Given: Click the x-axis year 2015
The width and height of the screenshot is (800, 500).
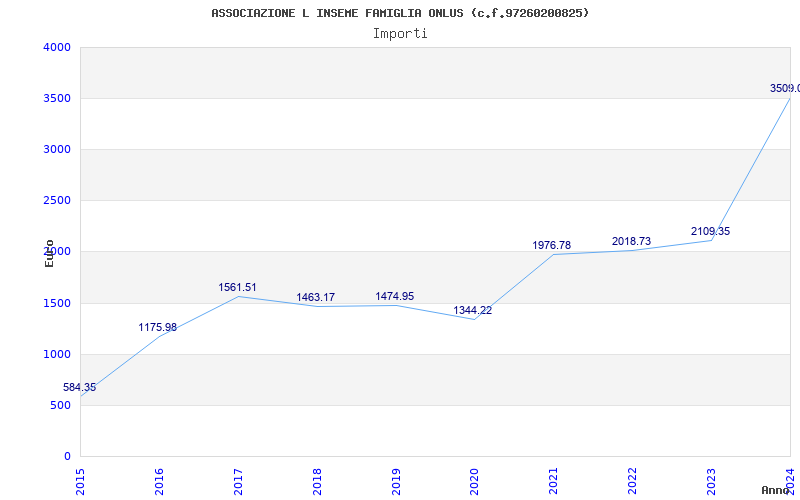Looking at the screenshot, I should pos(80,481).
